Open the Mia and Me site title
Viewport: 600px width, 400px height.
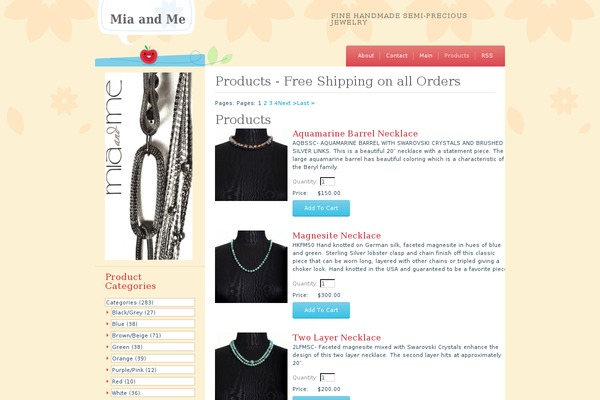pyautogui.click(x=148, y=19)
